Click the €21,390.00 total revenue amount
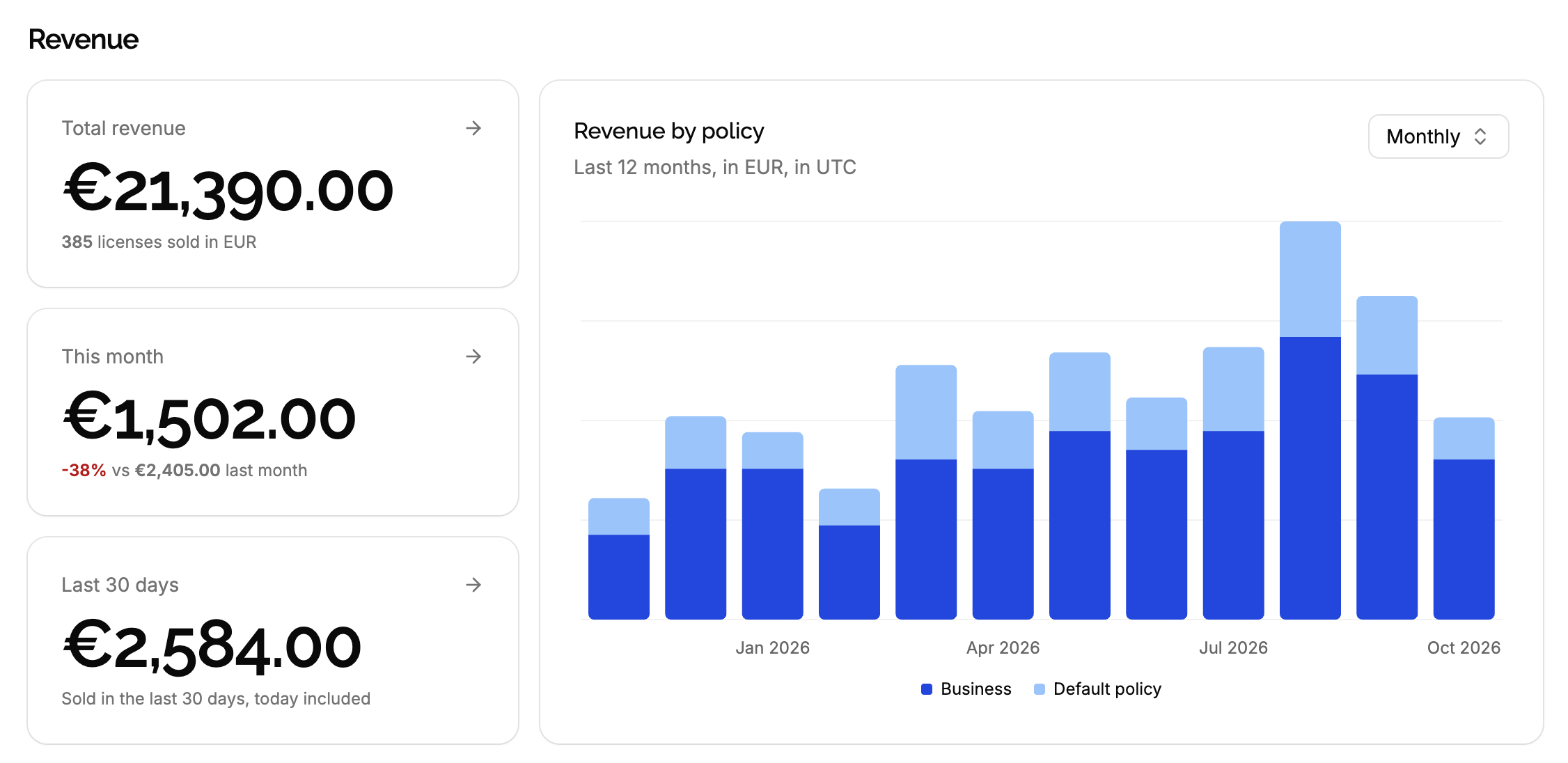The width and height of the screenshot is (1568, 763). (x=228, y=191)
